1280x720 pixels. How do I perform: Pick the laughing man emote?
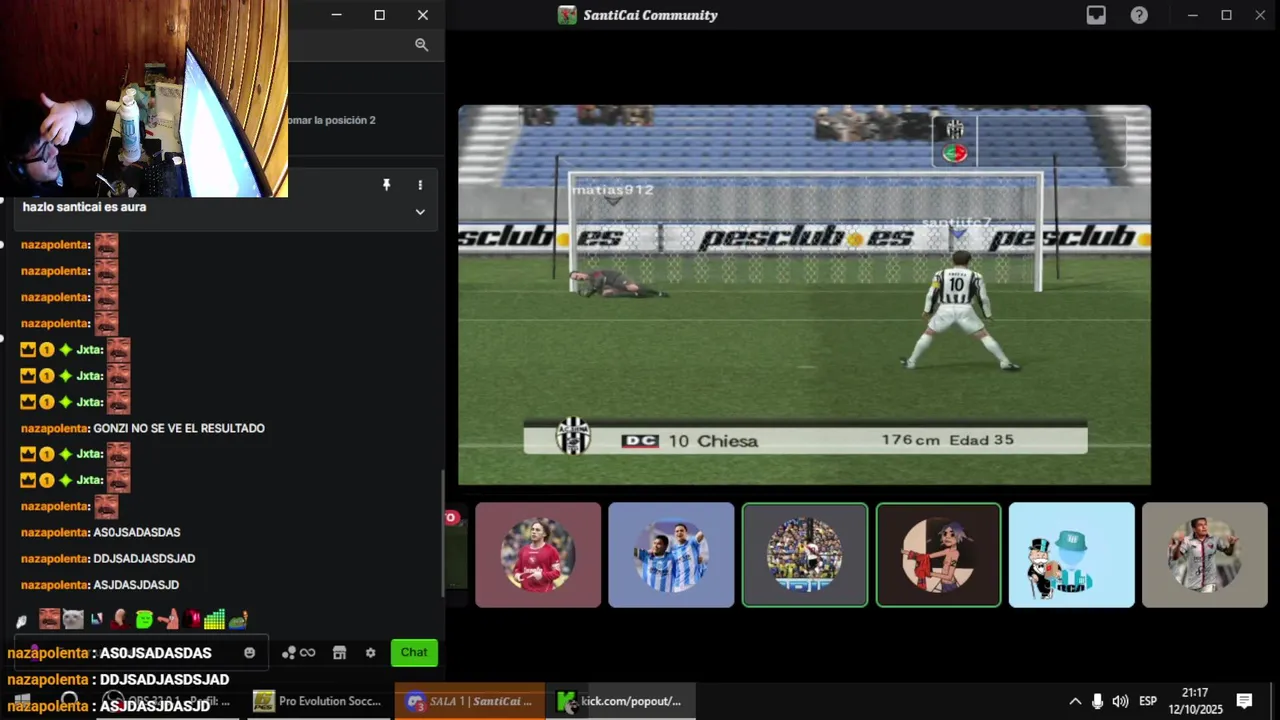point(49,620)
